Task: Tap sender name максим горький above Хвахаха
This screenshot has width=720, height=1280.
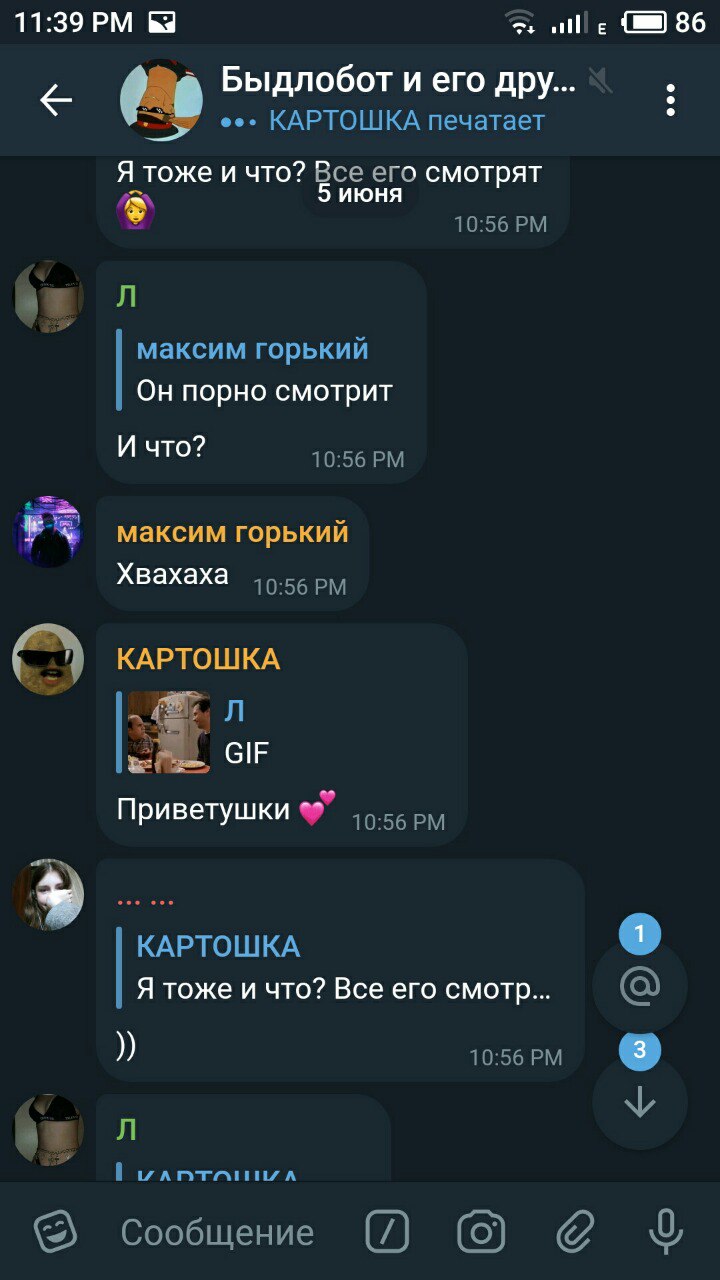Action: 233,532
